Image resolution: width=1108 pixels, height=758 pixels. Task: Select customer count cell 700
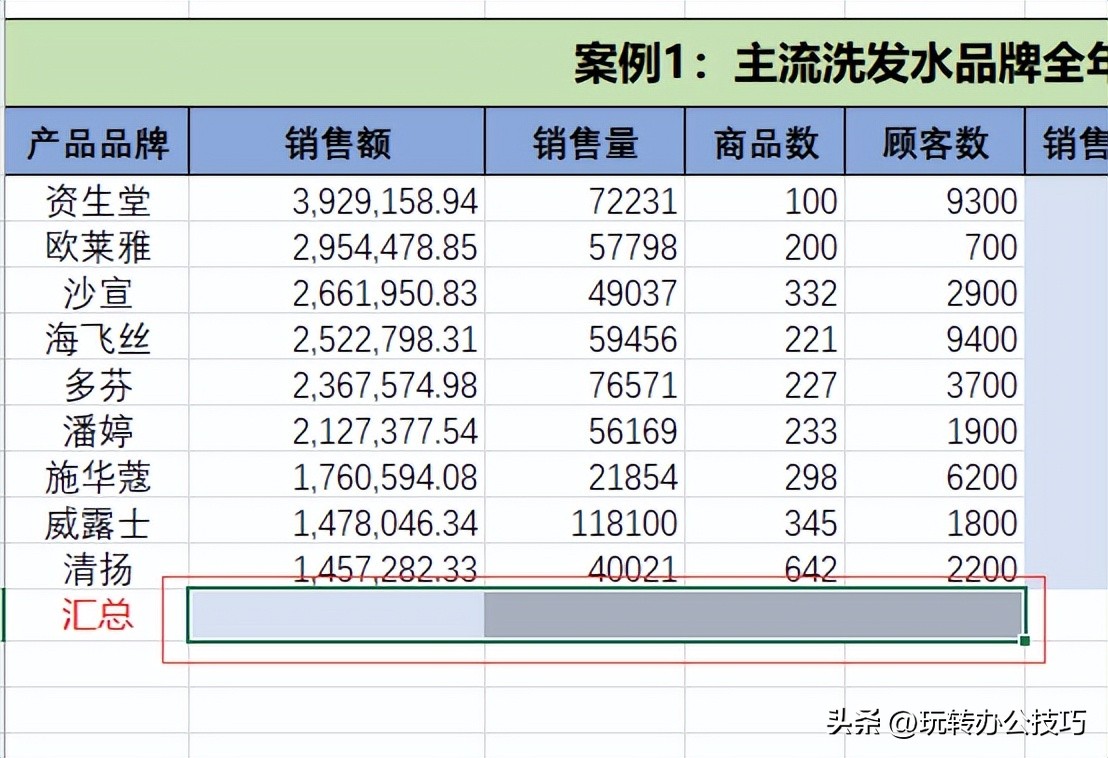(x=935, y=245)
